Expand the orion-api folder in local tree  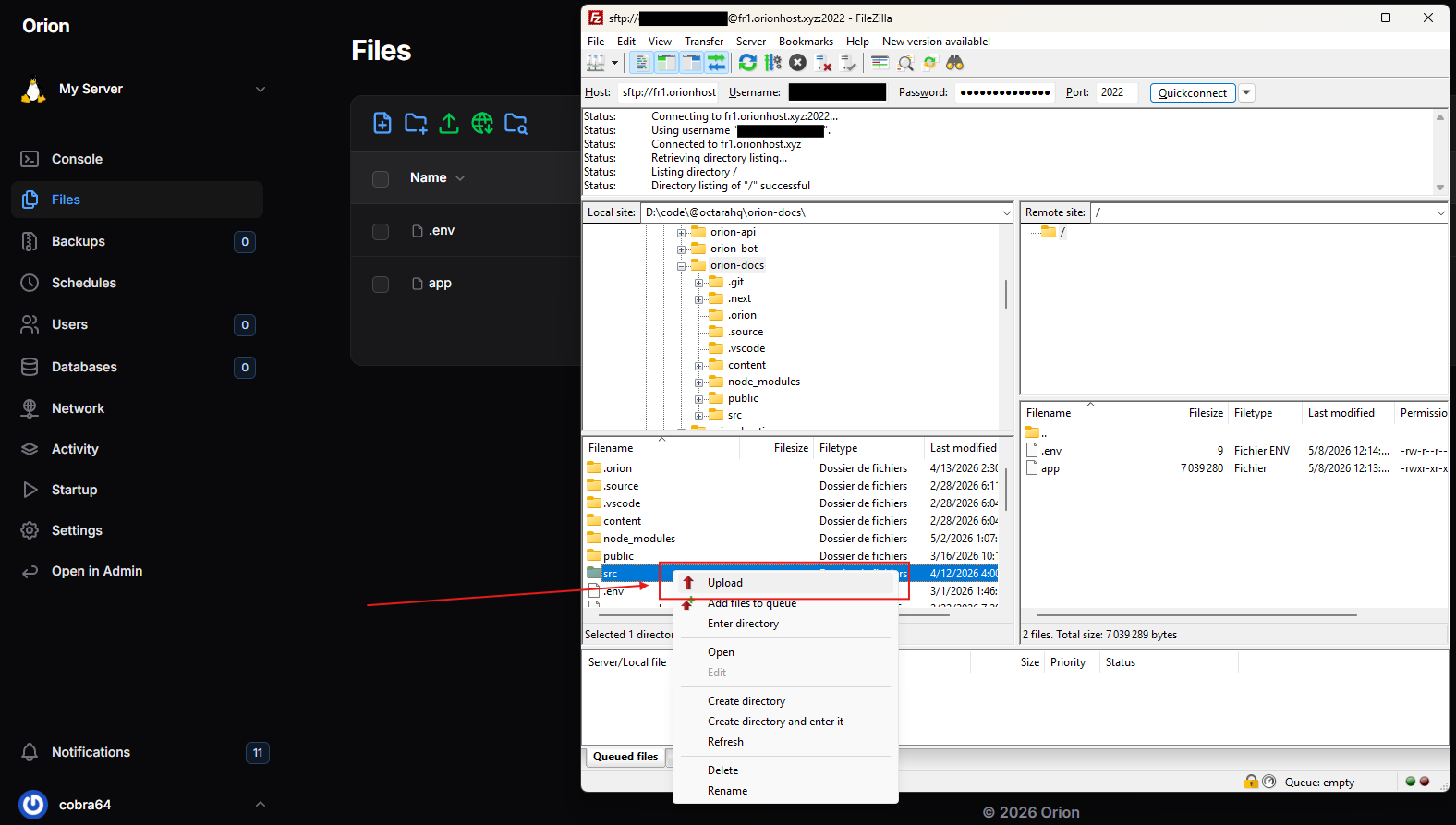681,233
